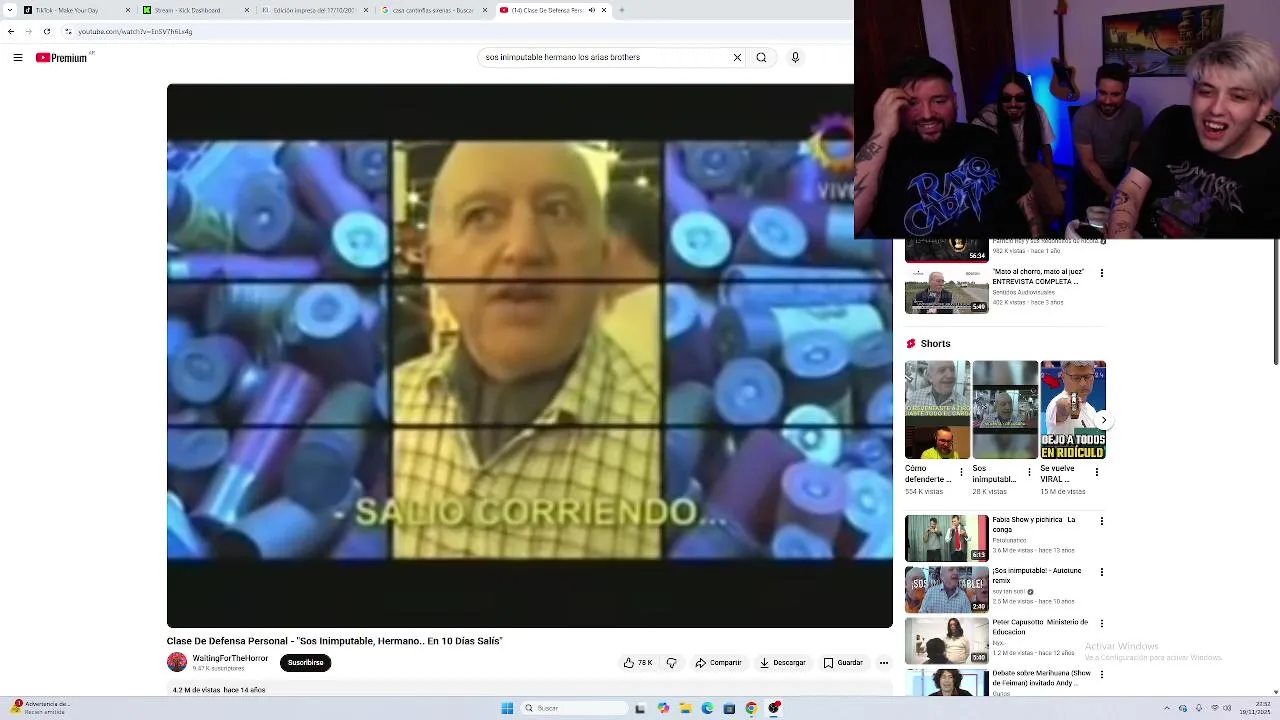View site info icon beside the URL
Viewport: 1280px width, 720px height.
click(x=68, y=31)
